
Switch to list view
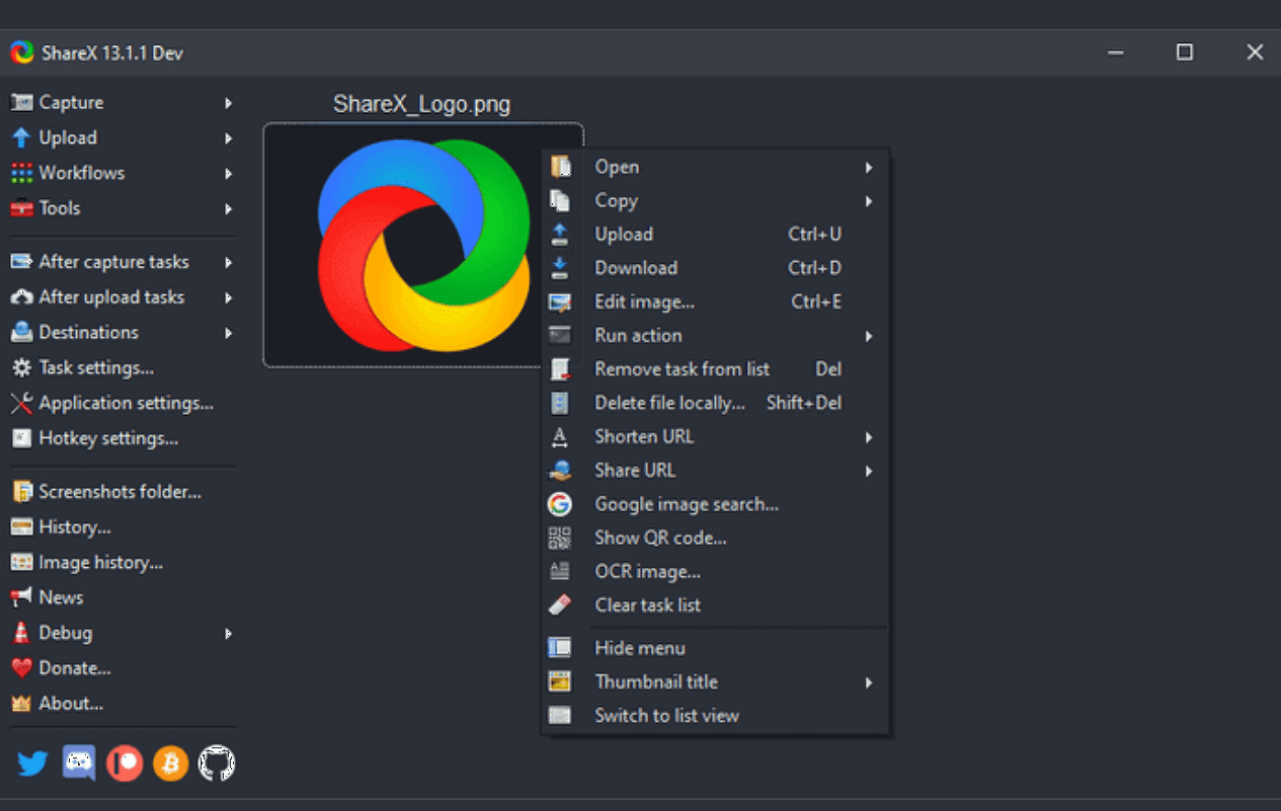point(666,715)
